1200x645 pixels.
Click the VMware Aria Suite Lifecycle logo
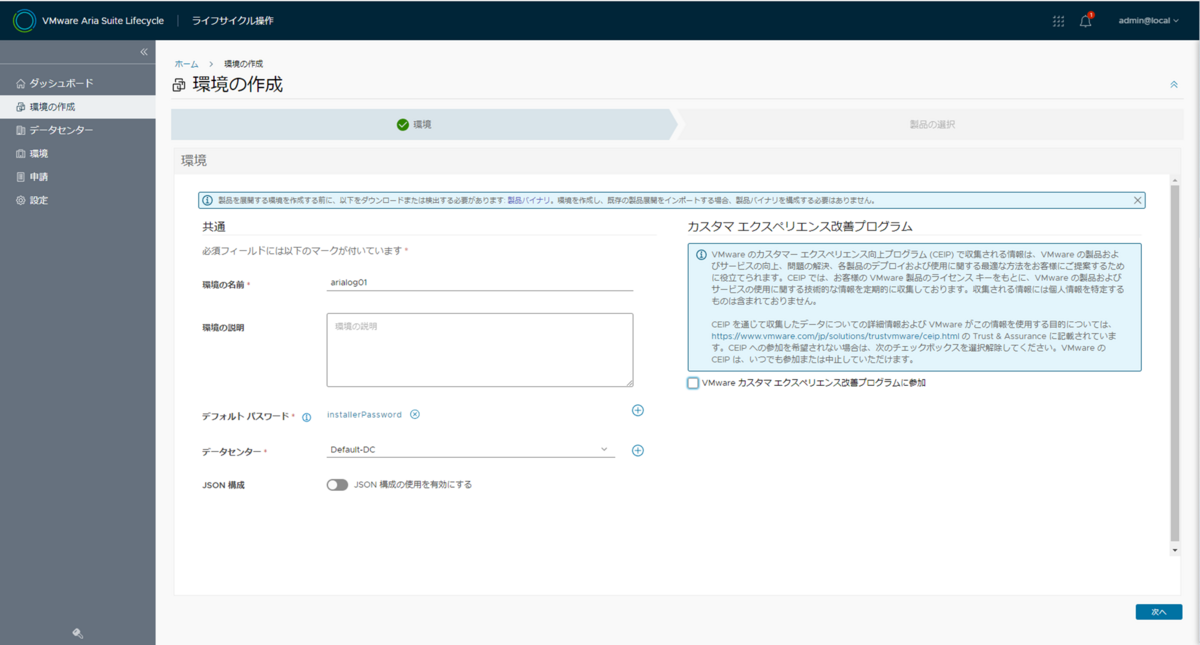point(24,20)
